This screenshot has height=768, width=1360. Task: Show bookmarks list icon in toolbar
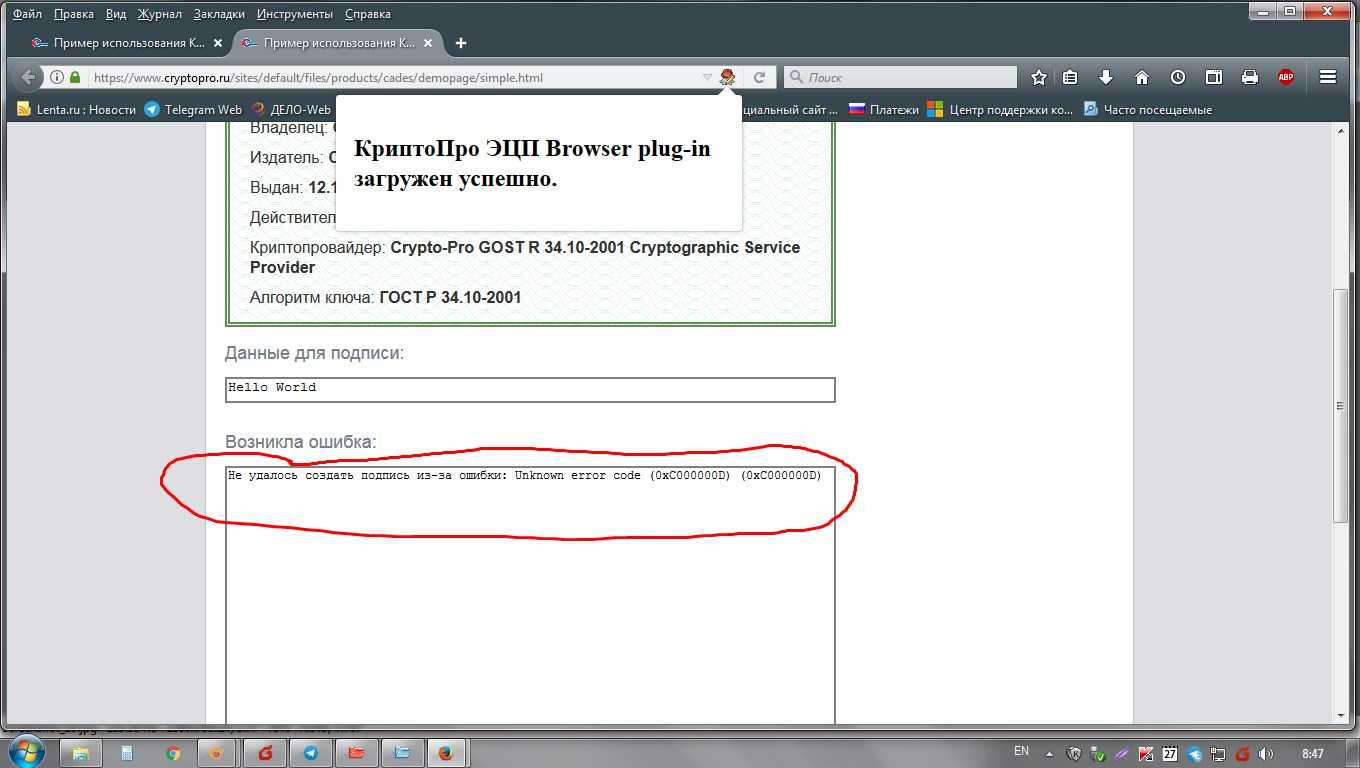pos(1070,77)
